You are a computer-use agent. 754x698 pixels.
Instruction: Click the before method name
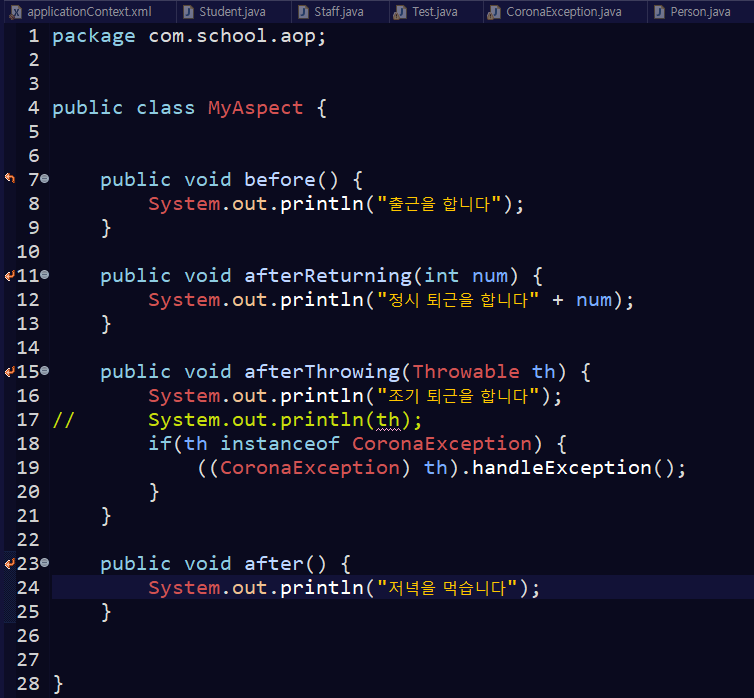(279, 180)
